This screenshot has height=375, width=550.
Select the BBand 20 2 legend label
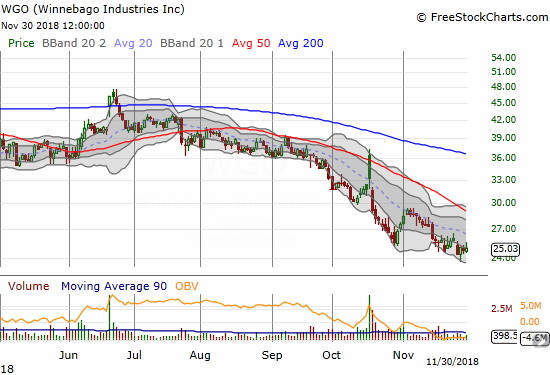click(x=74, y=43)
